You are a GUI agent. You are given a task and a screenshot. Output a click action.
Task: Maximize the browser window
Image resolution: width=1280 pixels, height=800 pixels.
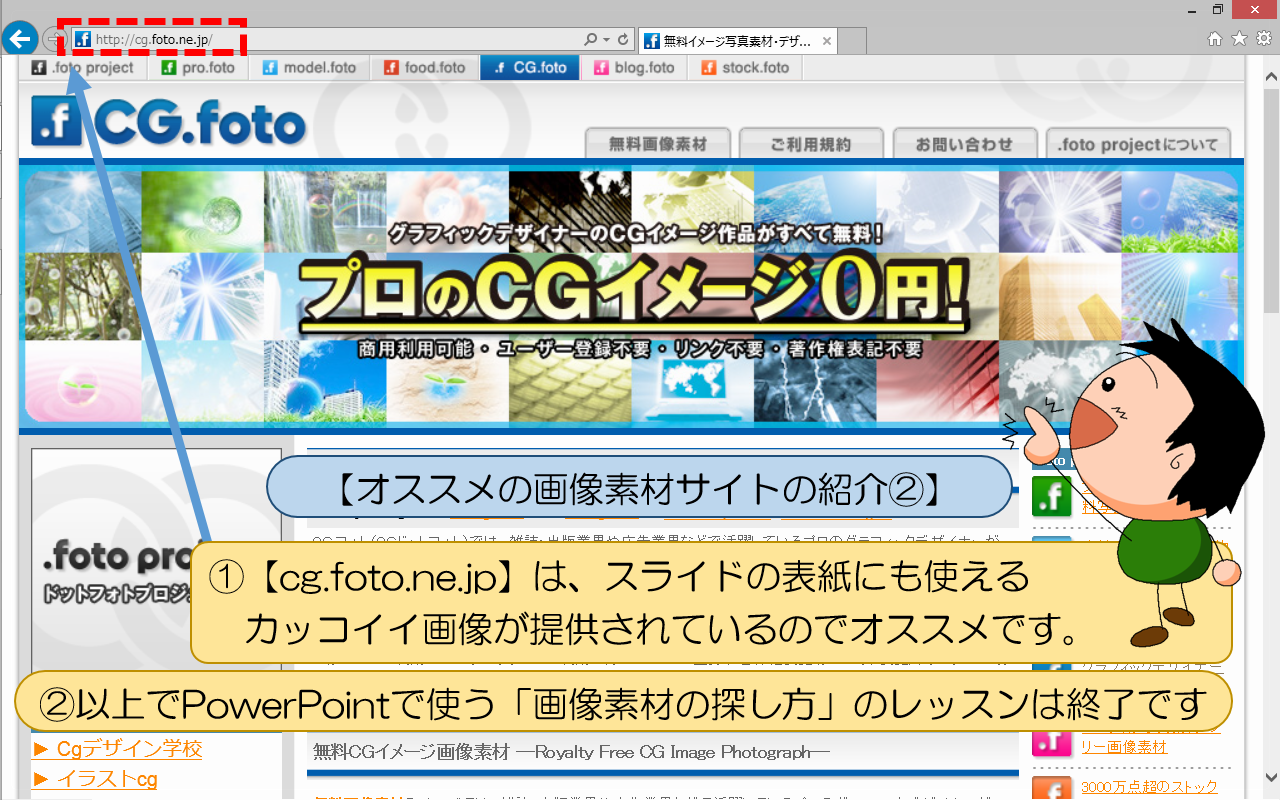tap(1217, 9)
